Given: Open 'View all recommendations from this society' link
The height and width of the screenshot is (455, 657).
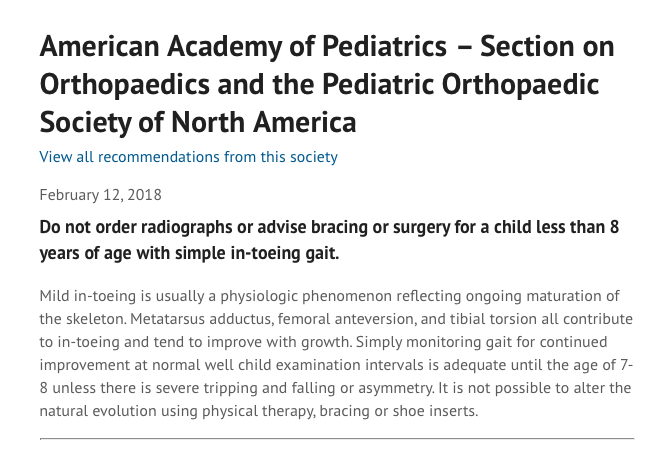Looking at the screenshot, I should (189, 157).
